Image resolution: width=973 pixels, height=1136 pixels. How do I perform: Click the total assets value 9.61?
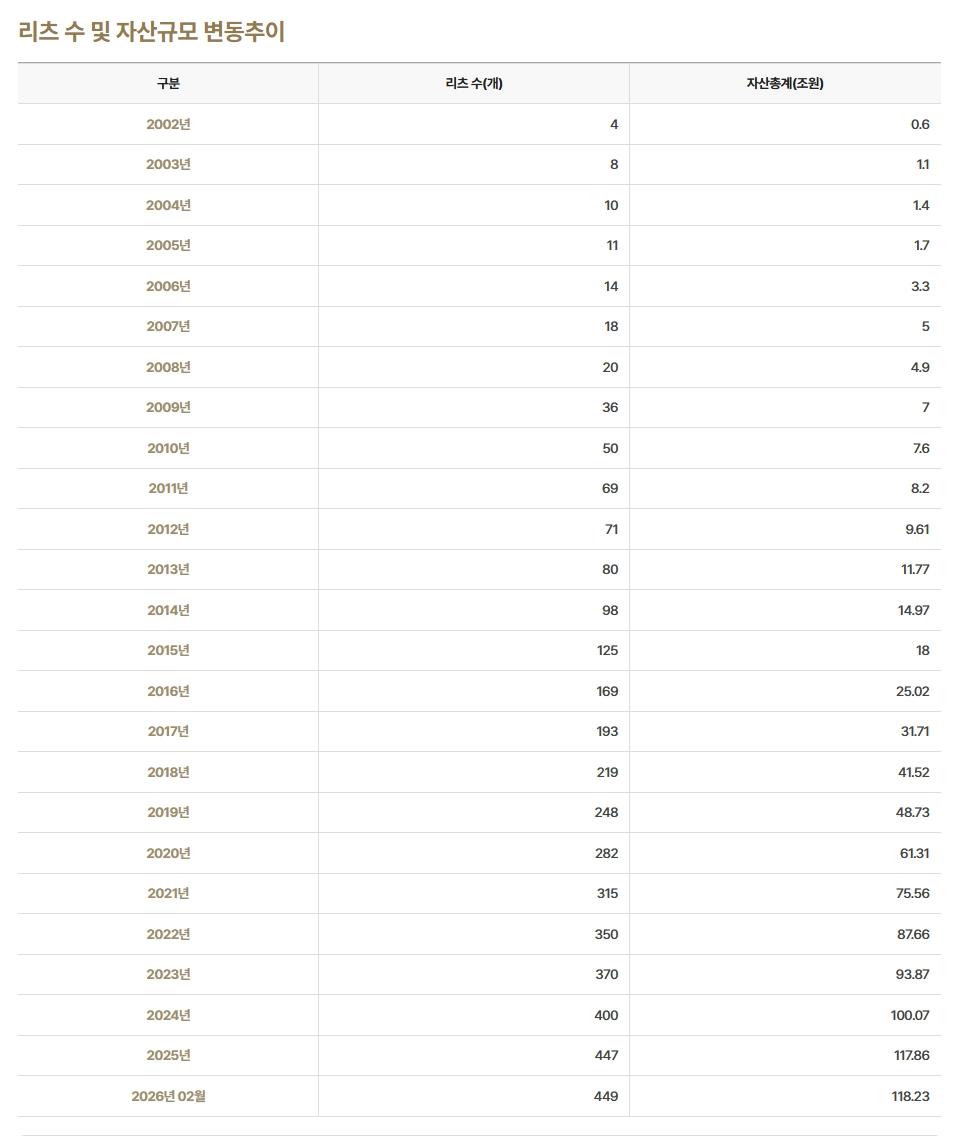[917, 529]
